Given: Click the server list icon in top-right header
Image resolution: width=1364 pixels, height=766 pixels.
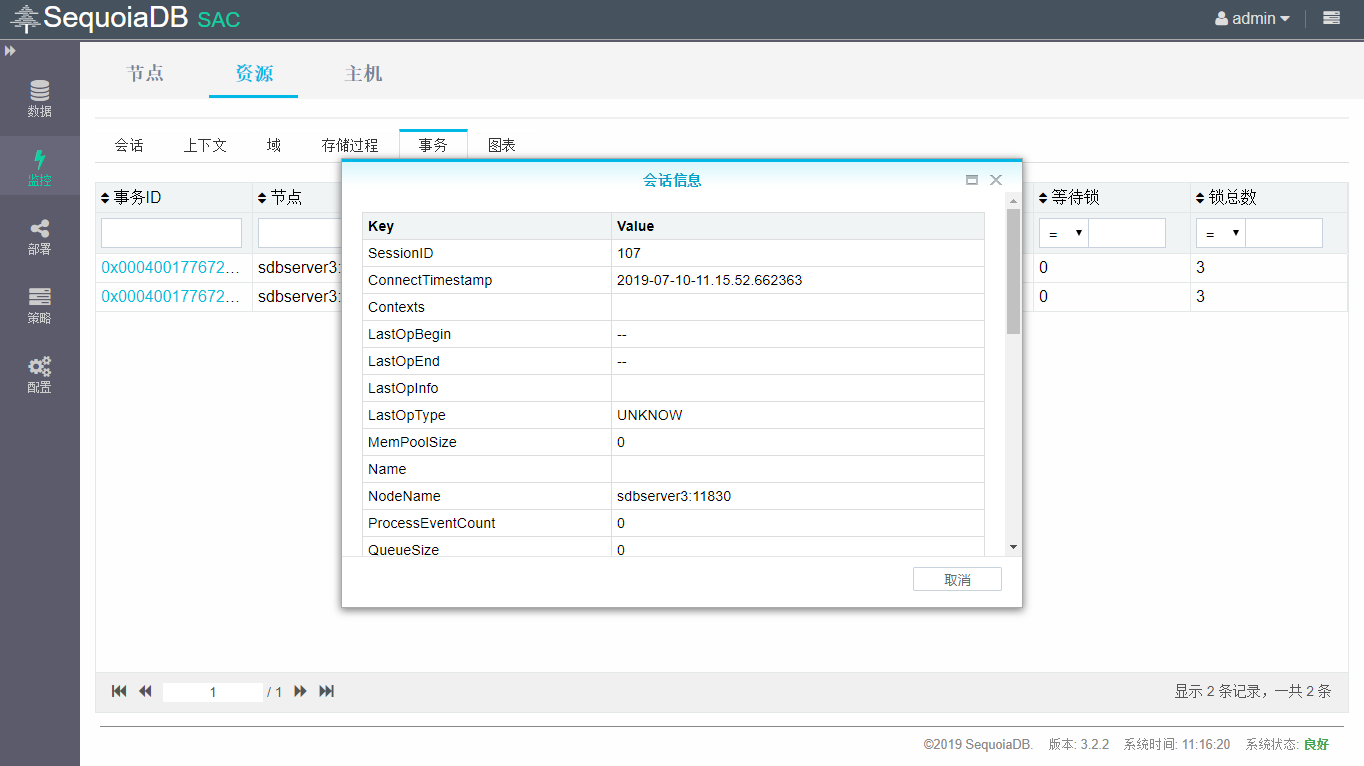Looking at the screenshot, I should point(1331,18).
